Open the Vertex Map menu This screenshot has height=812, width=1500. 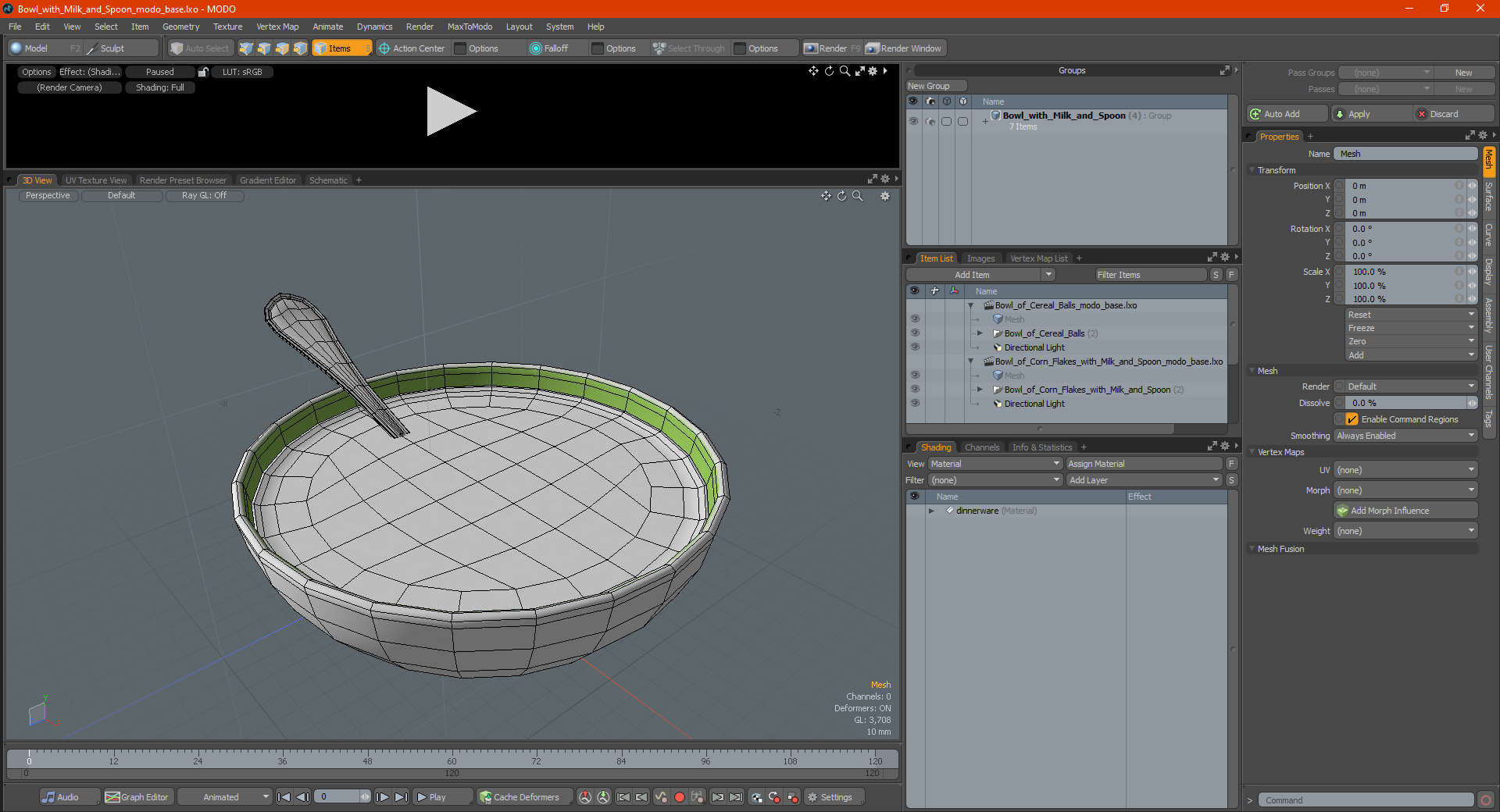pos(277,27)
